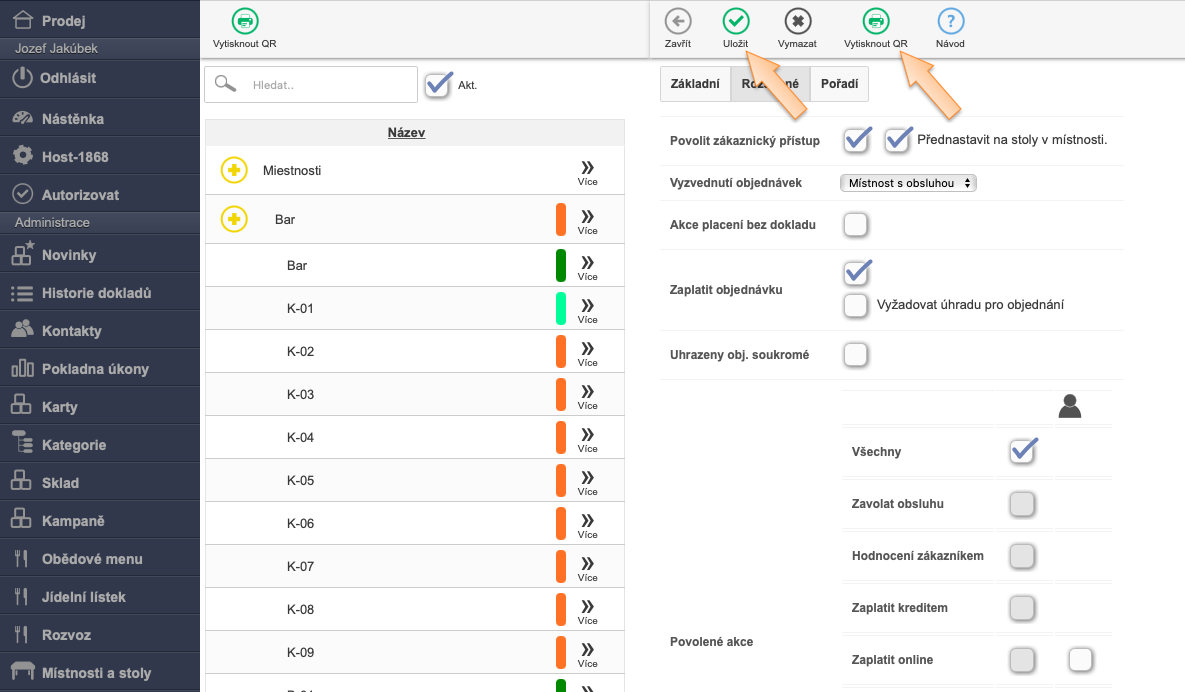The height and width of the screenshot is (692, 1185).
Task: Expand Více options for table K-03
Action: 587,394
